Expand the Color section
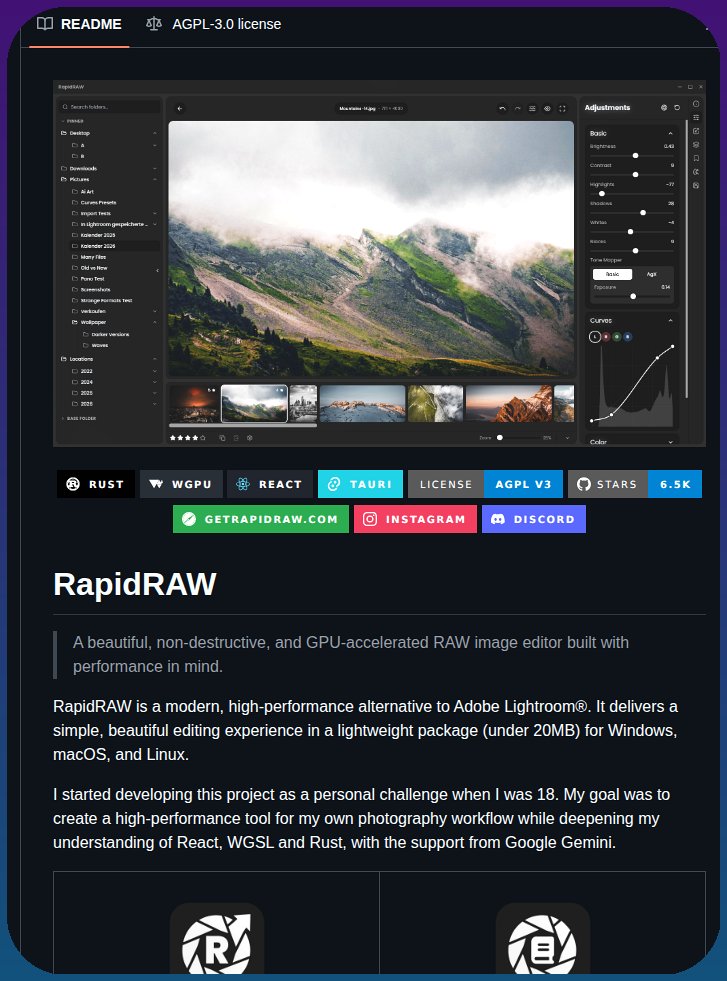Screen dimensions: 727x981 (x=671, y=442)
